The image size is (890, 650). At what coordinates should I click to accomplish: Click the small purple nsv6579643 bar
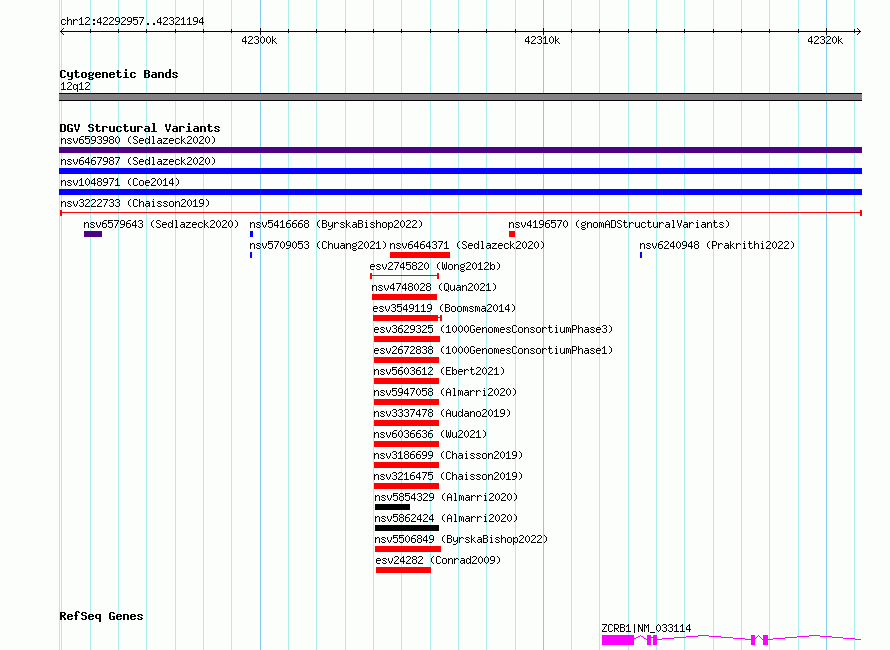pyautogui.click(x=93, y=234)
